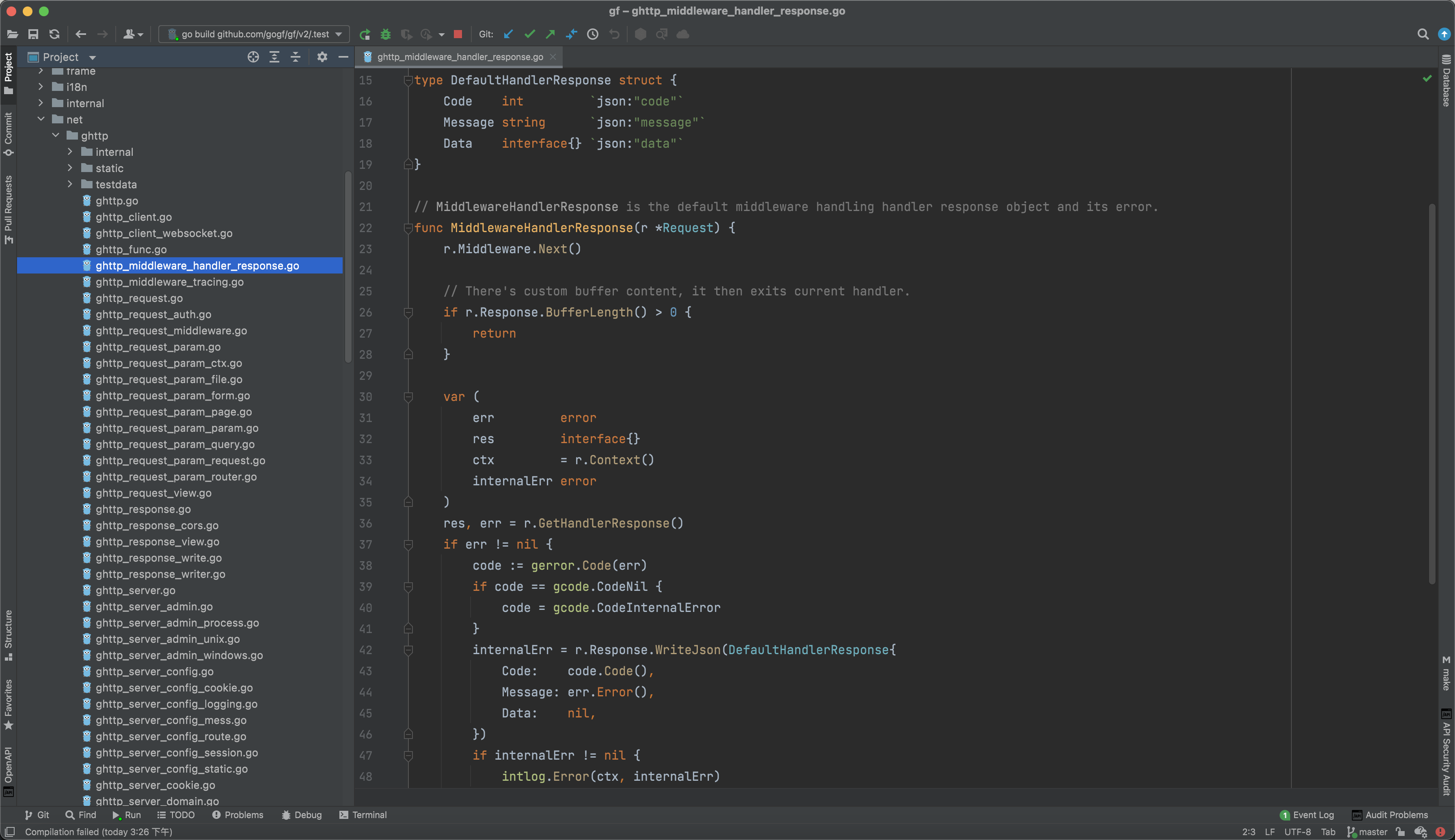1455x840 pixels.
Task: Click the red Stop button in toolbar
Action: pyautogui.click(x=458, y=34)
